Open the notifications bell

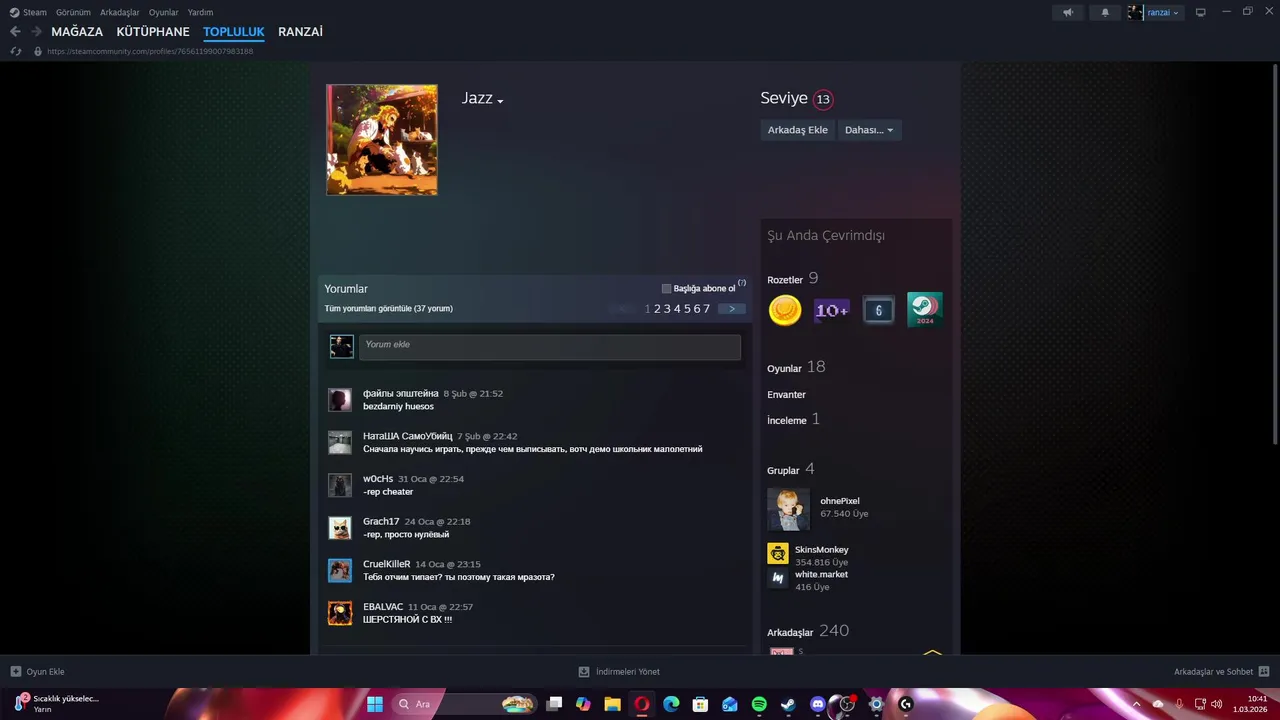pos(1105,12)
